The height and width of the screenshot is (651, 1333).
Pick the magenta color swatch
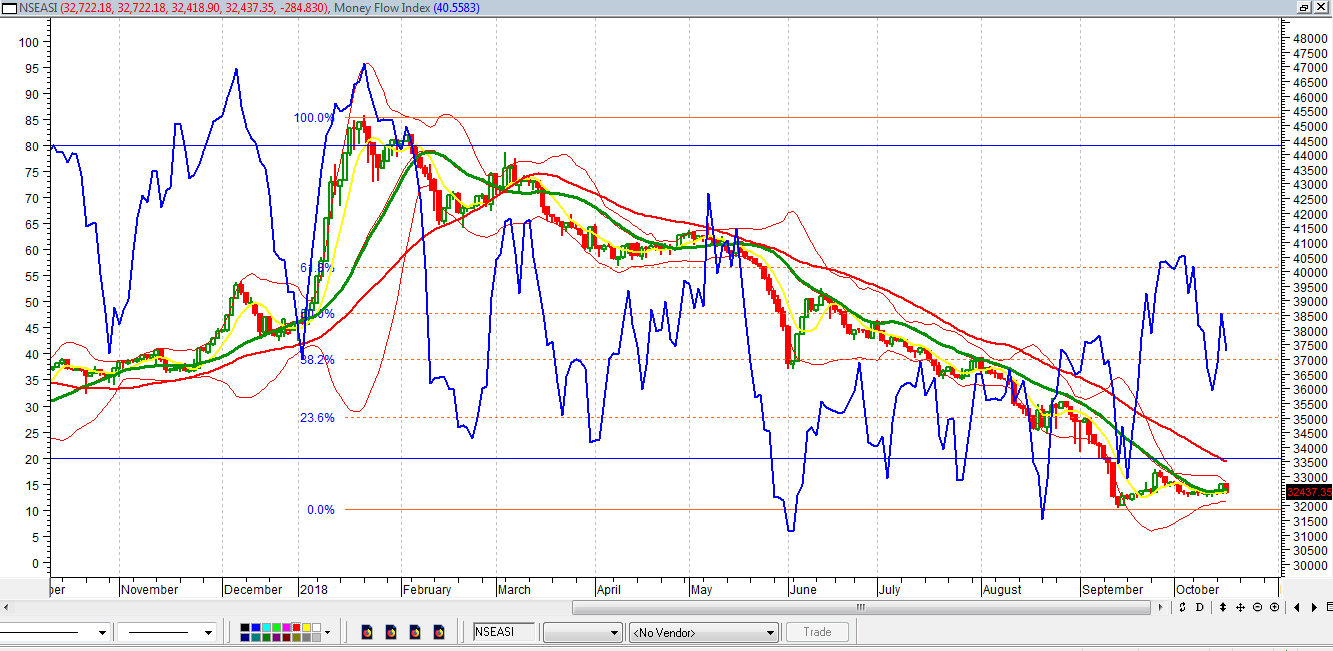[285, 627]
